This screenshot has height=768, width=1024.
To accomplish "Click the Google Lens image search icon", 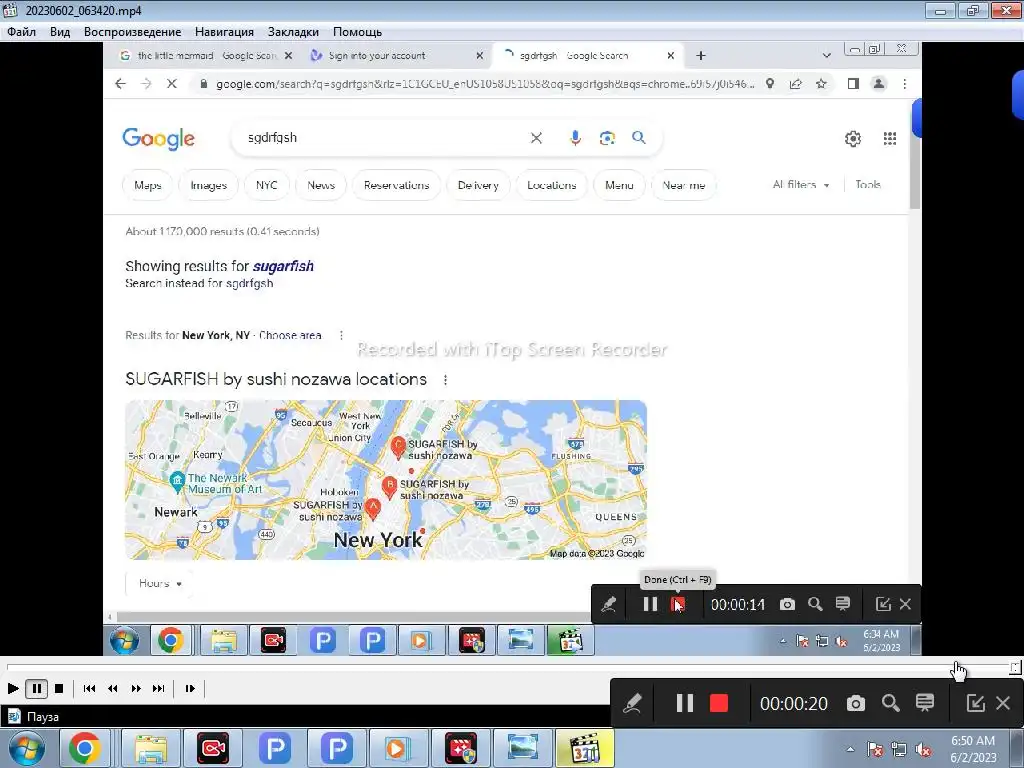I will coord(607,138).
